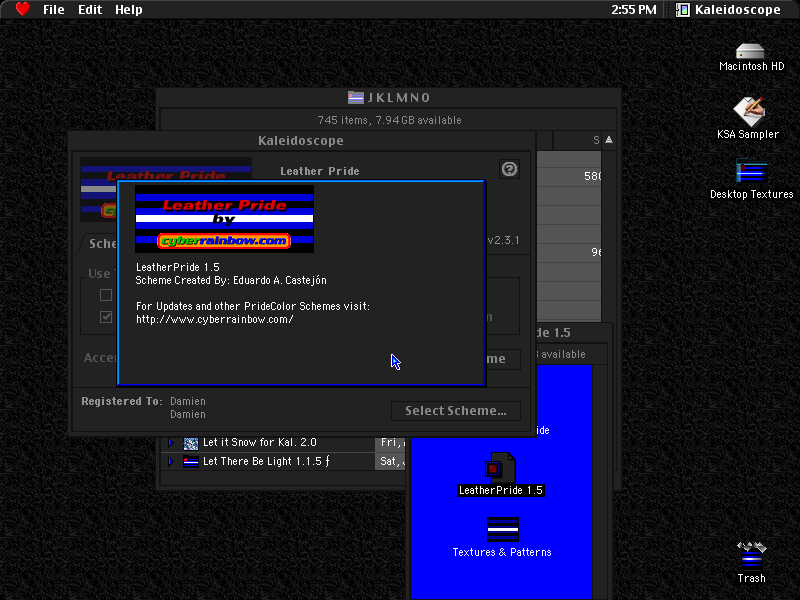800x600 pixels.
Task: Click the Kaleidoscope window title bar
Action: tap(301, 140)
